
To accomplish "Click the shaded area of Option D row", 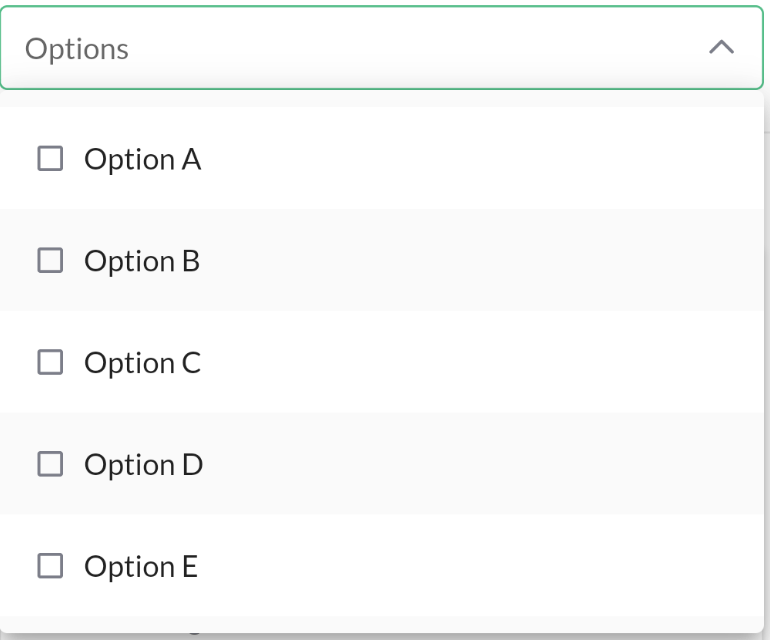I will [x=481, y=464].
